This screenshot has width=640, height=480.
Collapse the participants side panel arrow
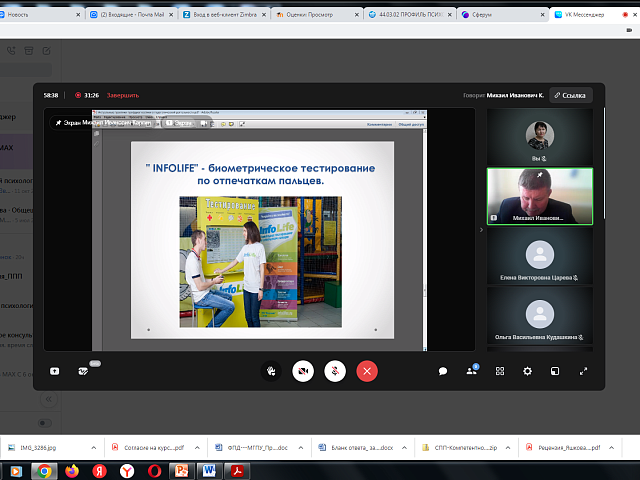(480, 230)
